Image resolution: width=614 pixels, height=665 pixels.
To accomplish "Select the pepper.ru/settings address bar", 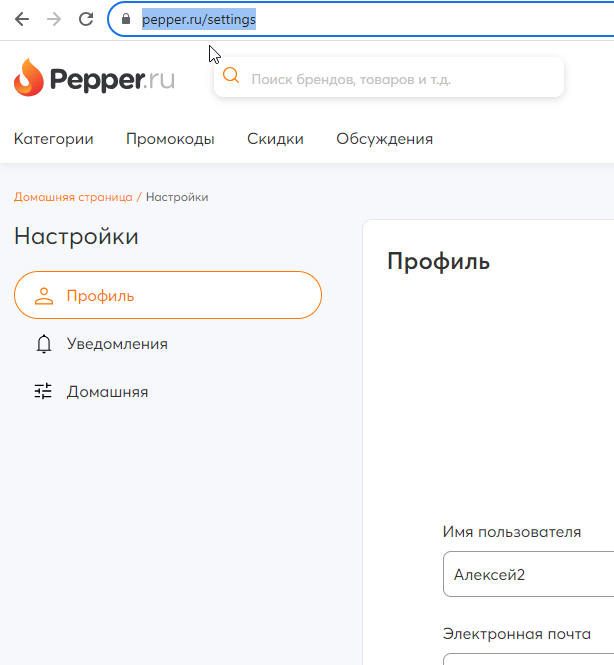I will (x=360, y=20).
